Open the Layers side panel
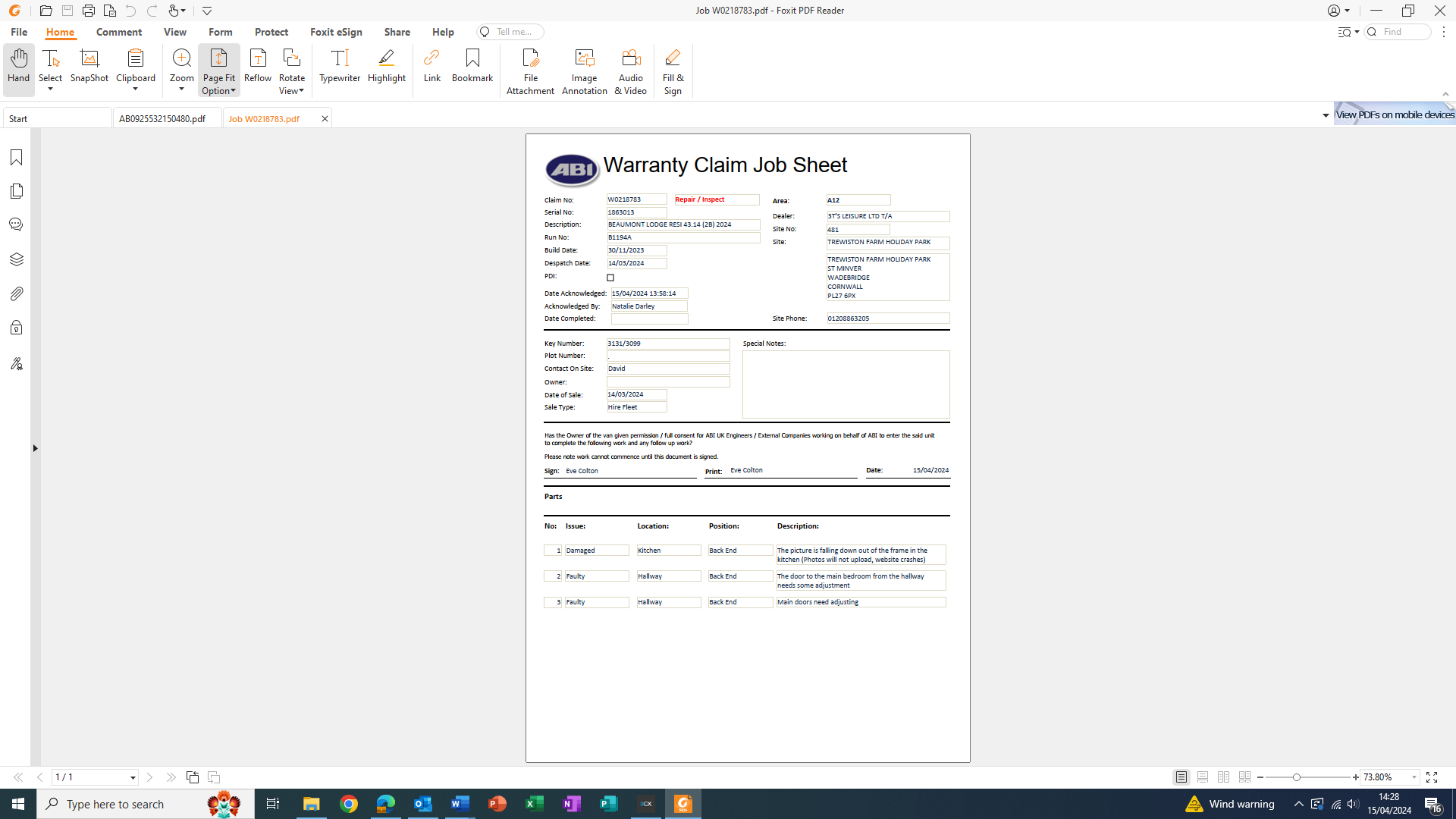The image size is (1456, 819). [16, 259]
